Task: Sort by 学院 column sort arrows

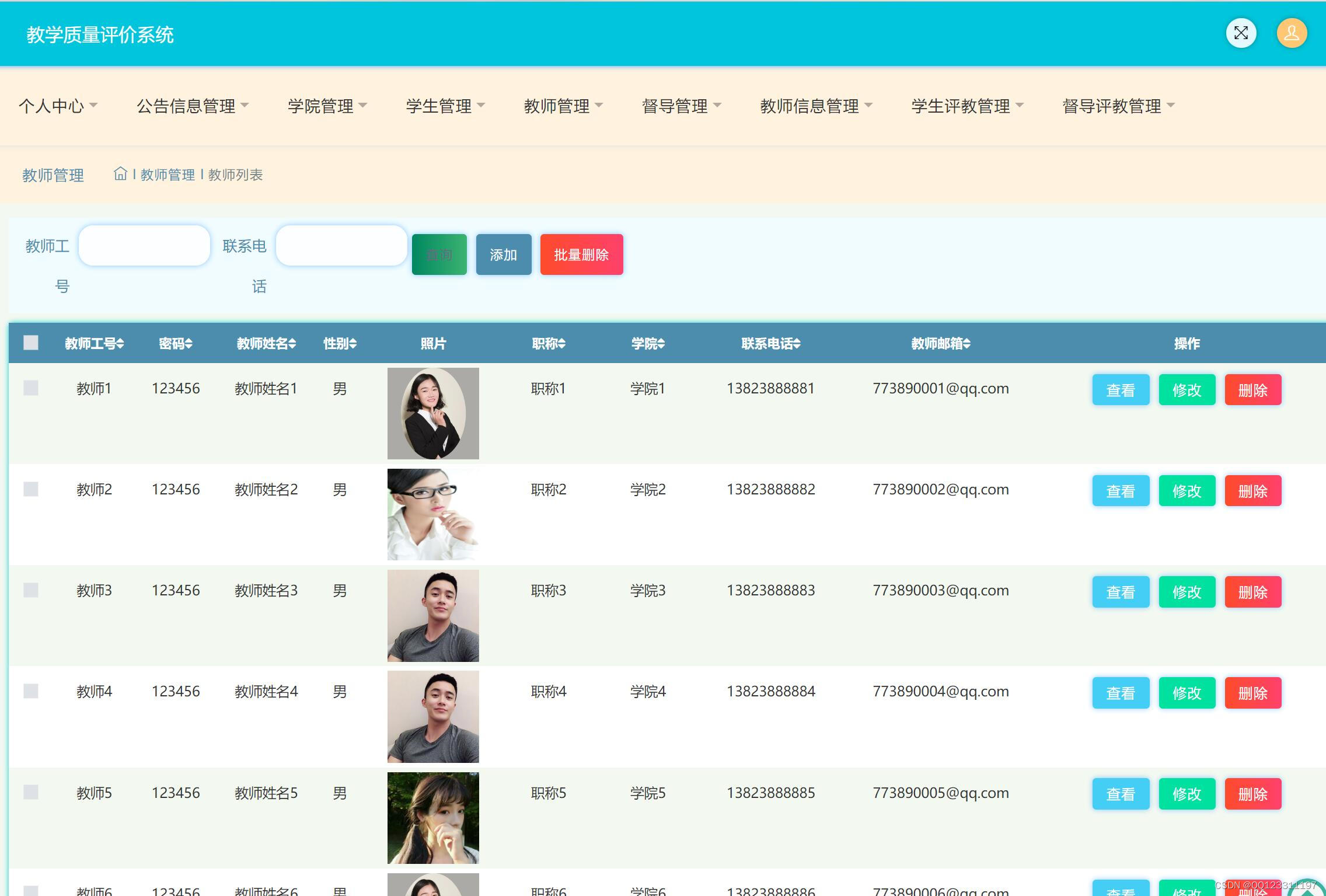Action: [x=661, y=344]
